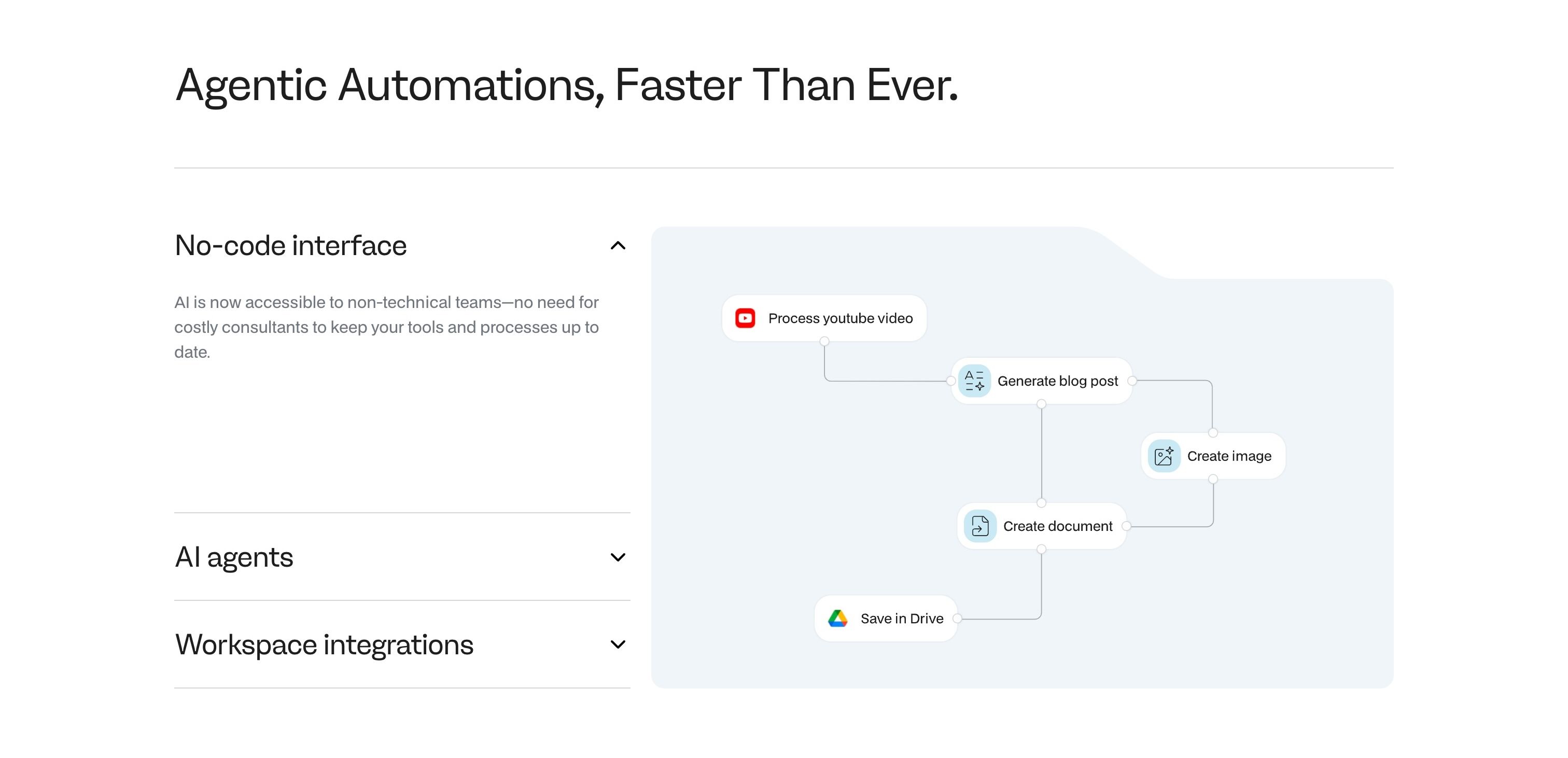The image size is (1568, 758).
Task: Open the AI agents section heading
Action: [234, 557]
